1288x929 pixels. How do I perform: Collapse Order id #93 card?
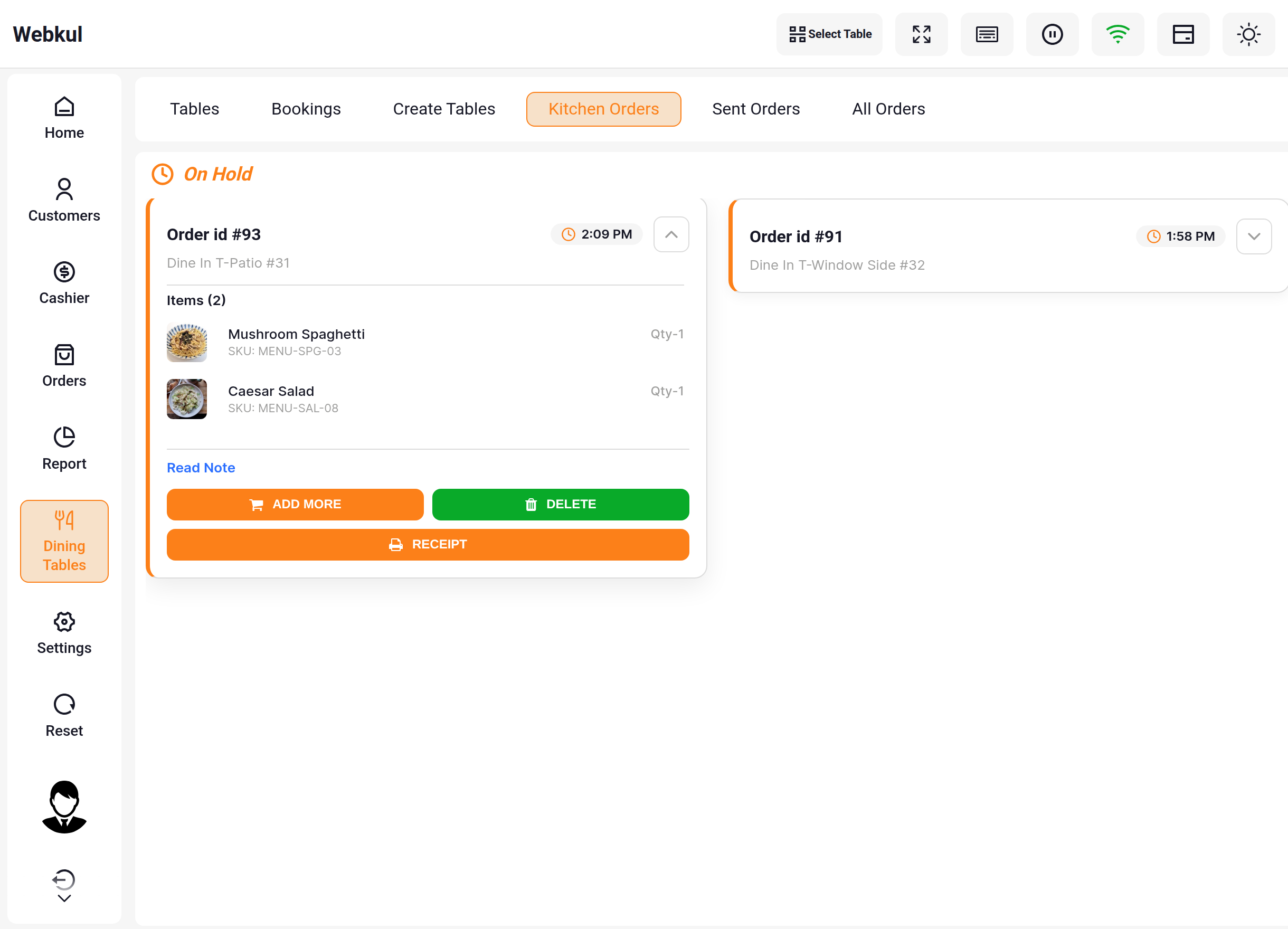pyautogui.click(x=671, y=234)
